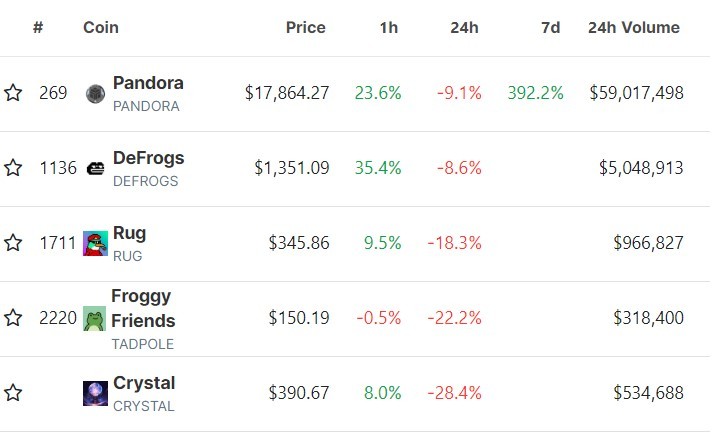
Task: Open the Froggy Friends coin link
Action: tap(143, 308)
